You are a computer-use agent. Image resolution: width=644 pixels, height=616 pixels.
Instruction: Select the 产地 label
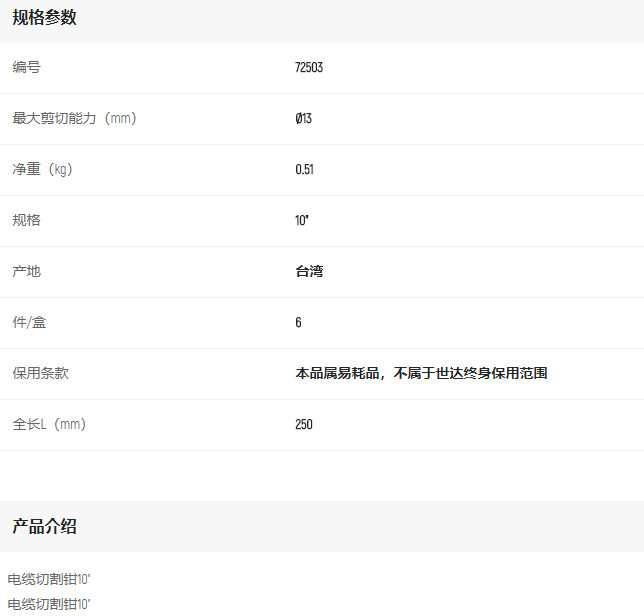26,272
